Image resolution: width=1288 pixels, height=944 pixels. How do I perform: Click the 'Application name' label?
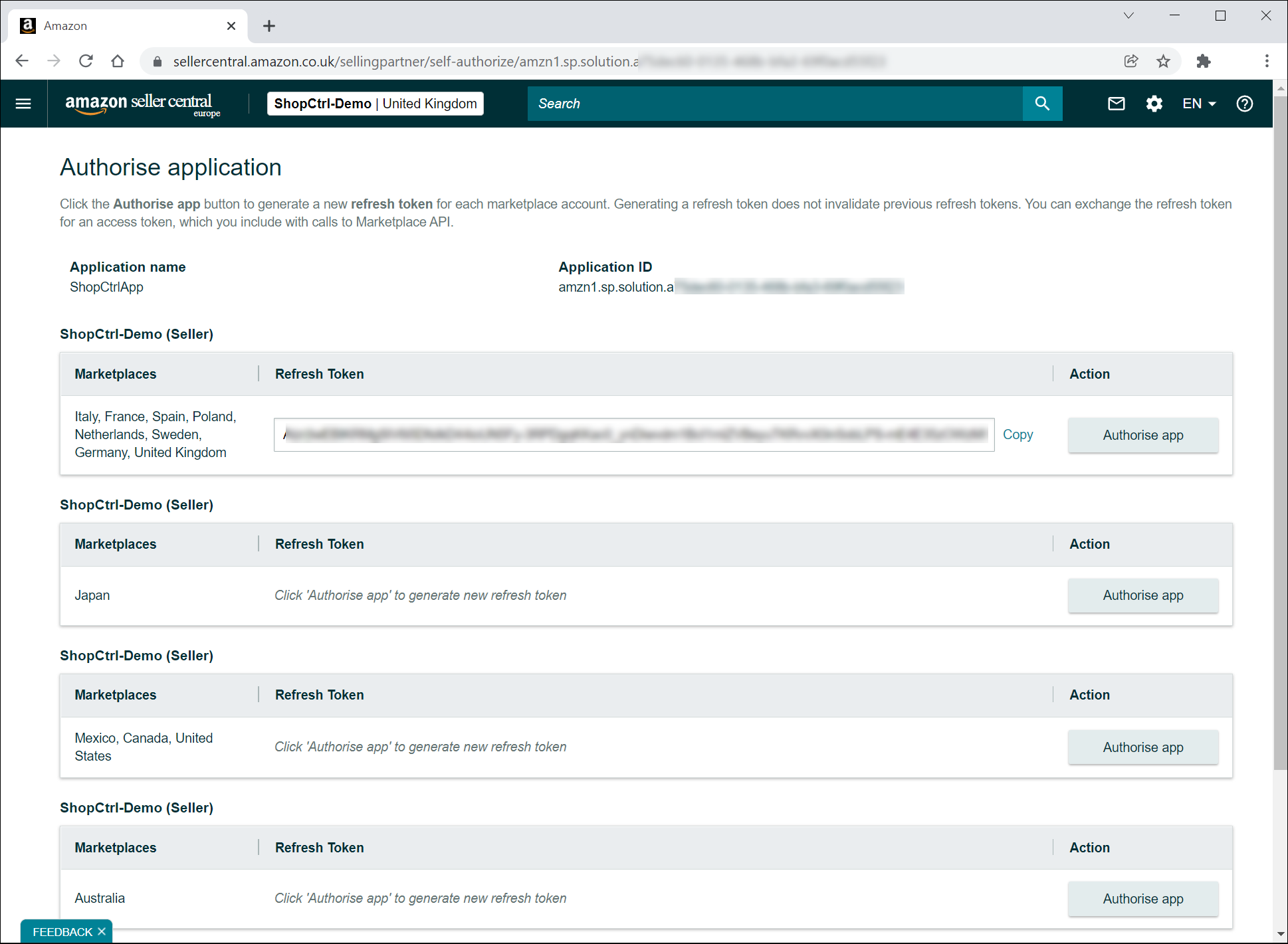coord(128,267)
